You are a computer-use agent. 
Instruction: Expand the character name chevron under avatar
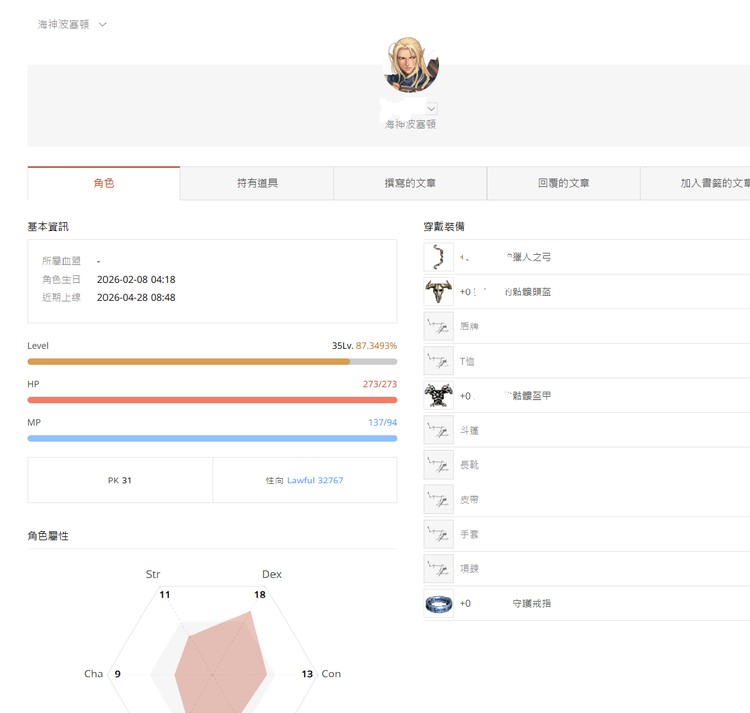[x=431, y=109]
